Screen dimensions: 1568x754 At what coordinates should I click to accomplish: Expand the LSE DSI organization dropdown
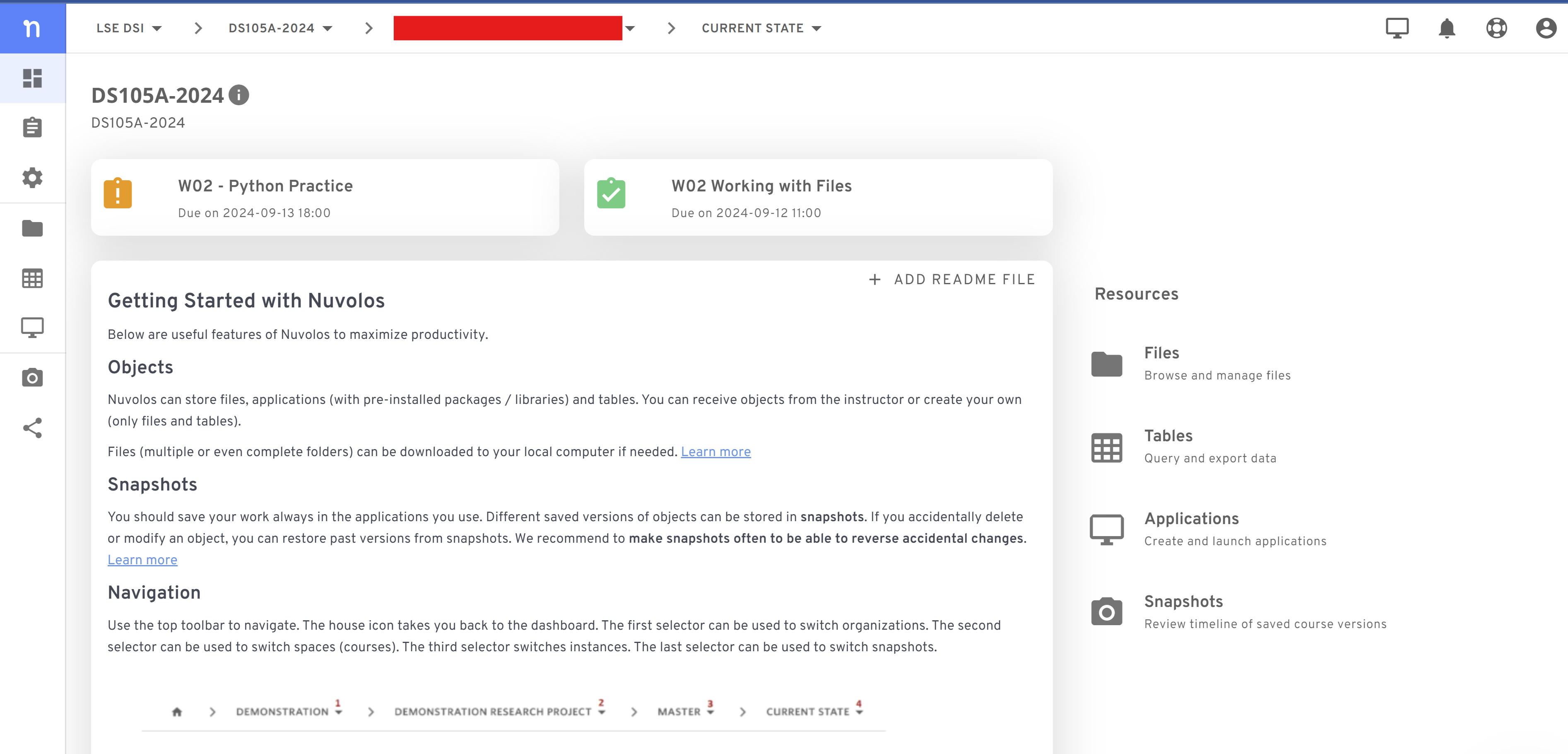[x=128, y=28]
